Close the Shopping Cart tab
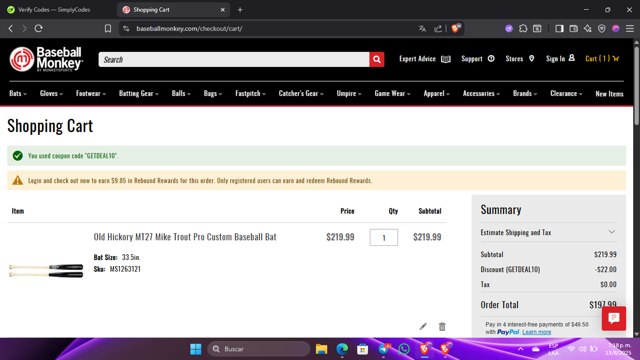640x360 pixels. point(222,9)
